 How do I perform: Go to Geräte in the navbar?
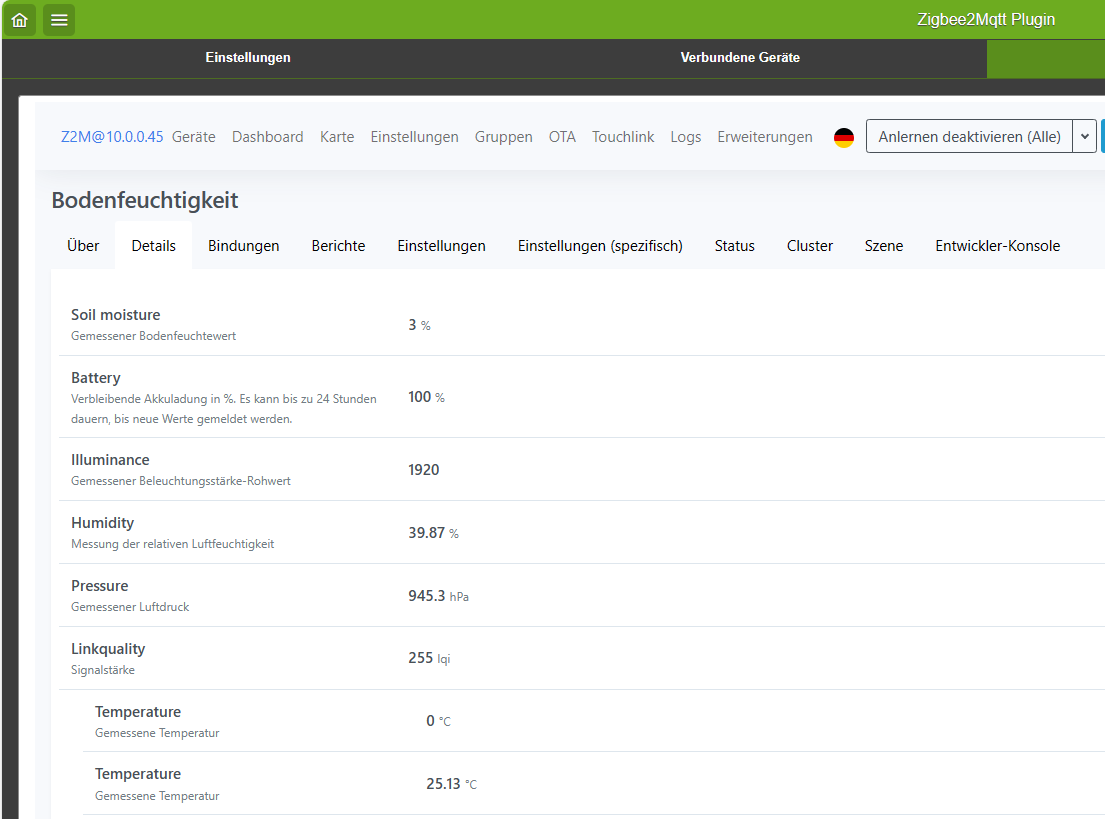(193, 137)
